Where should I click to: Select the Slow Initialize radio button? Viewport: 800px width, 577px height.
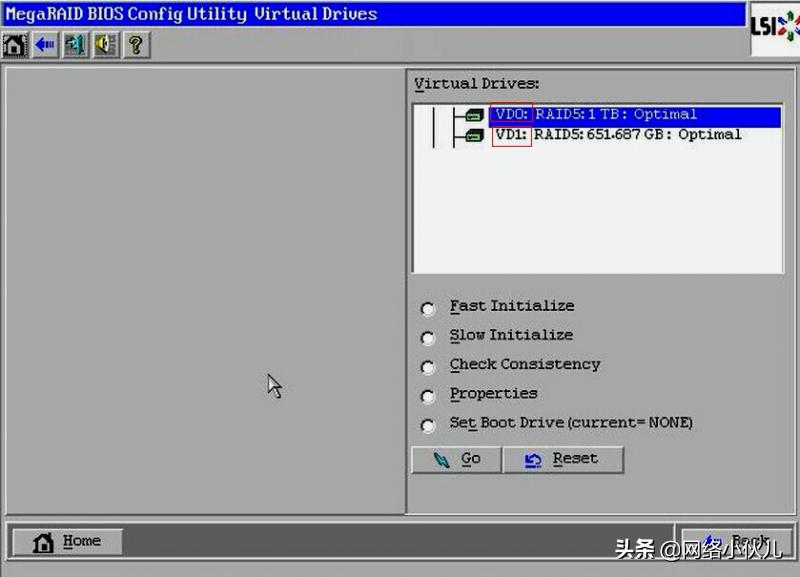pos(428,338)
